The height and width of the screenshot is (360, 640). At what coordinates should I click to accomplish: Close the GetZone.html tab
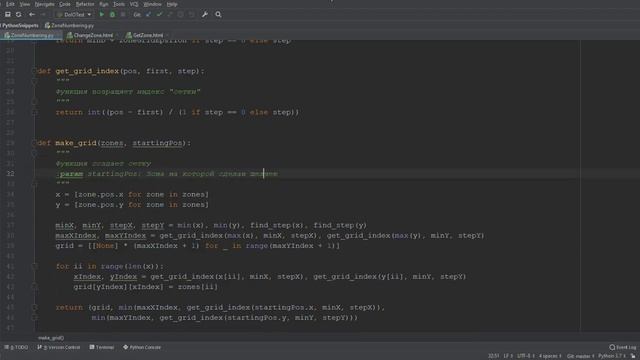click(166, 35)
